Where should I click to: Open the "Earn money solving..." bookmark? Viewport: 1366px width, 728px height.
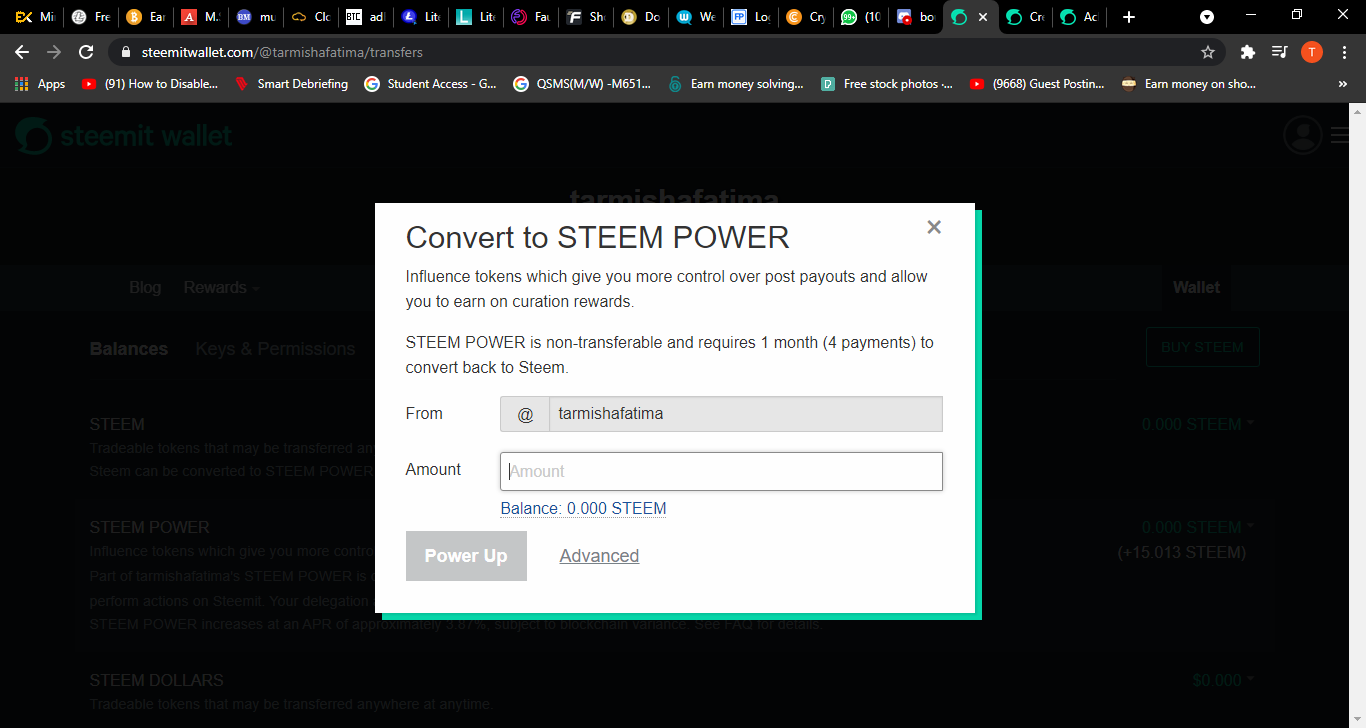coord(735,84)
